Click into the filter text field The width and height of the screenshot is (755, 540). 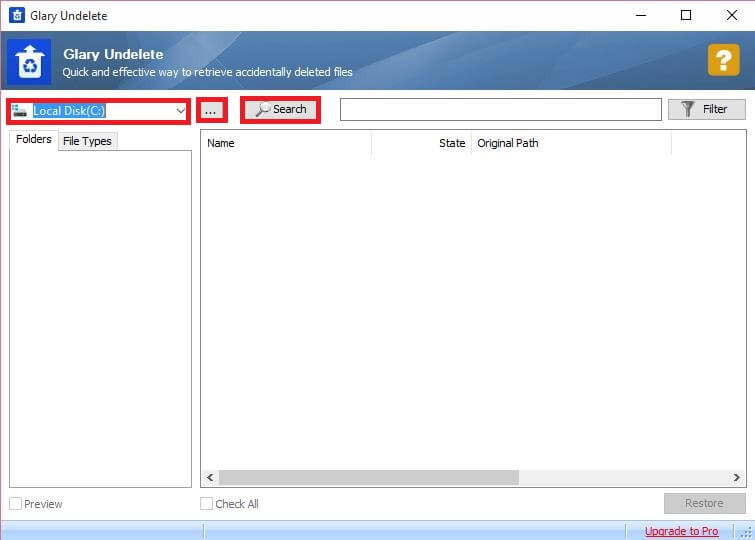tap(501, 109)
